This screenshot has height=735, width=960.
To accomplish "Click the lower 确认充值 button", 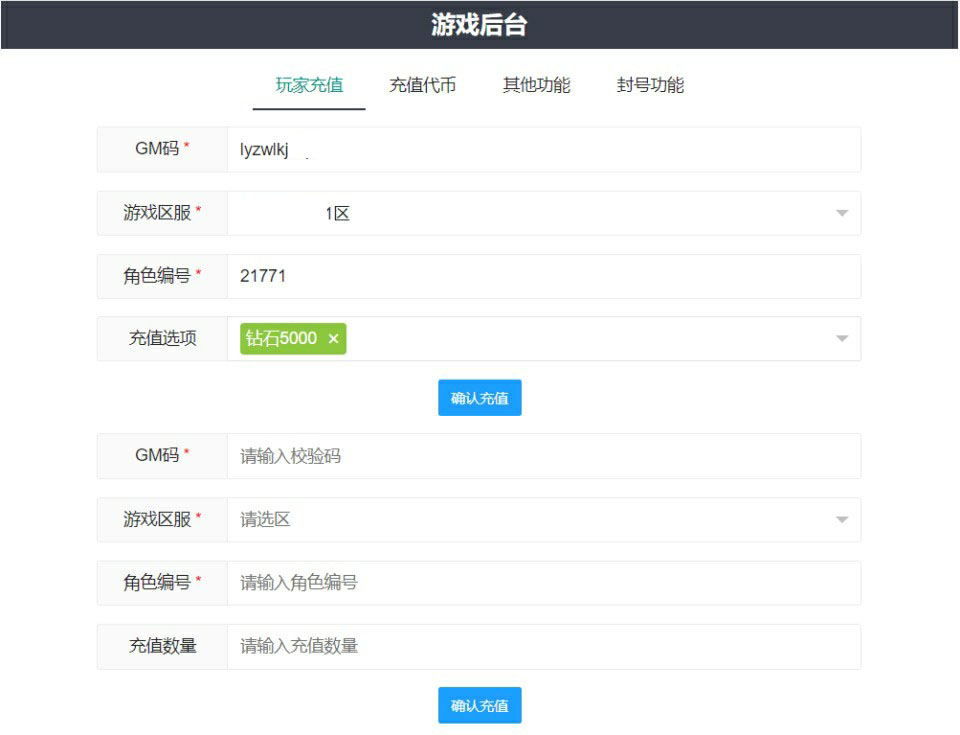I will 479,706.
